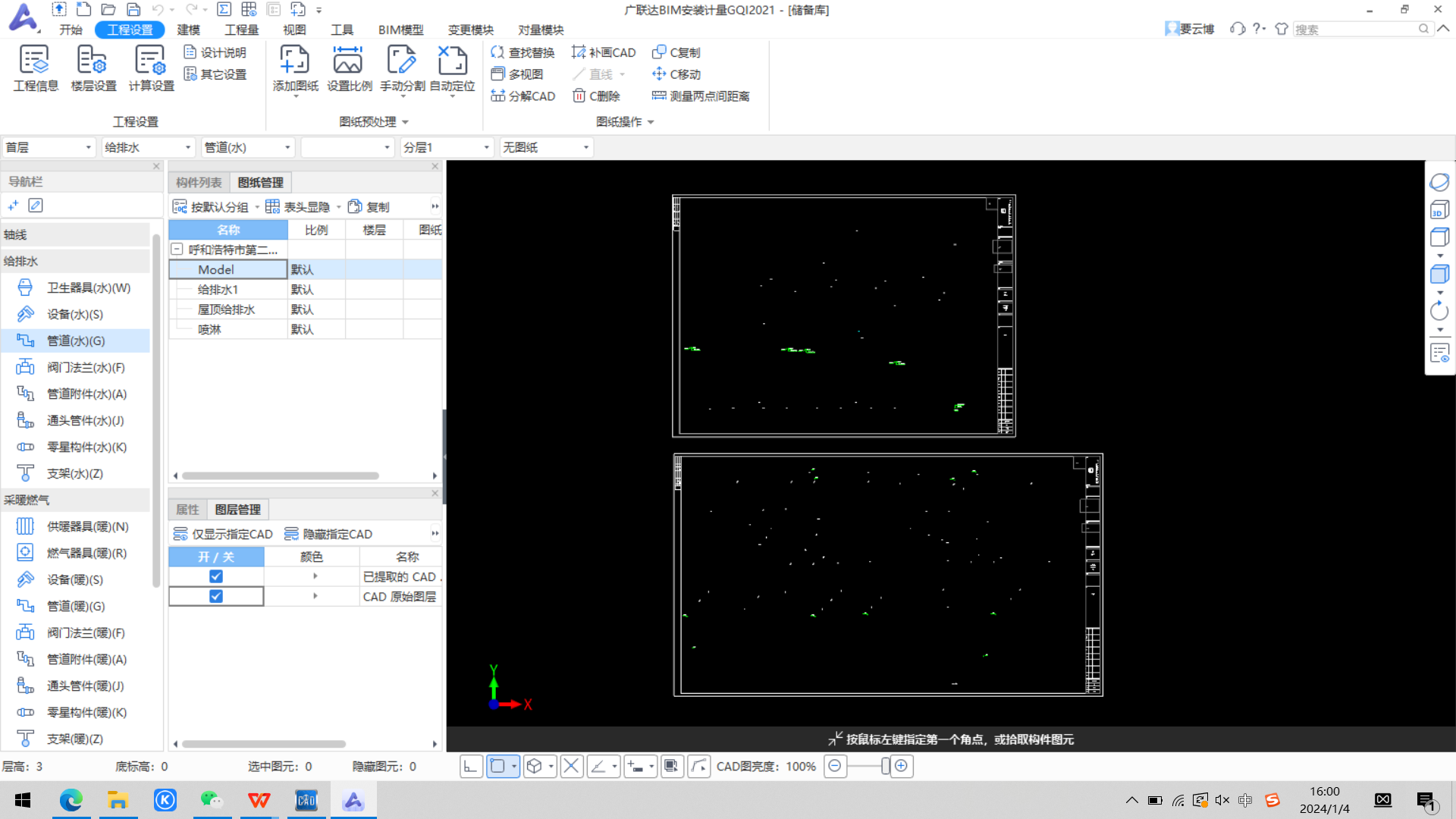Click the 复制 button in drawing manager
The width and height of the screenshot is (1456, 819).
coord(369,207)
